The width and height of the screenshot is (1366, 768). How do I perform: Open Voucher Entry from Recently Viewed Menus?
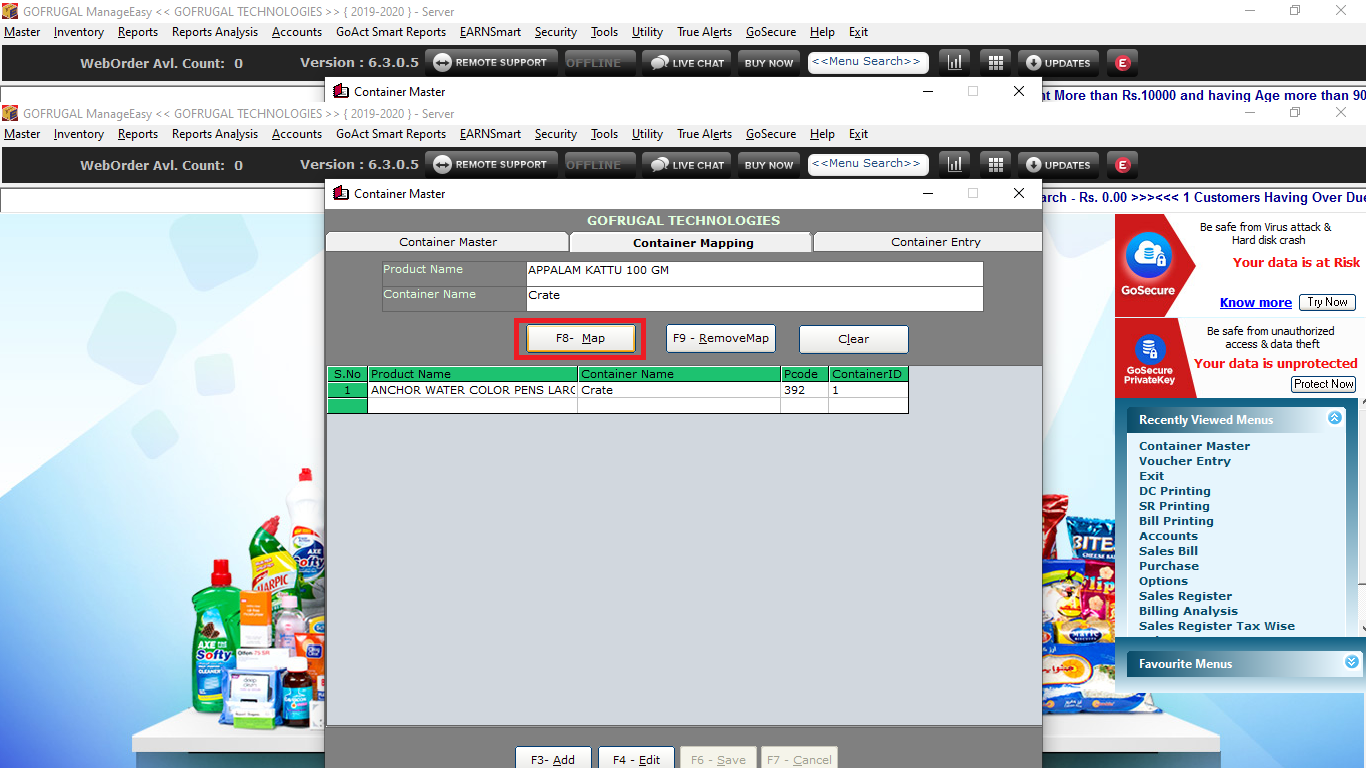click(1185, 461)
